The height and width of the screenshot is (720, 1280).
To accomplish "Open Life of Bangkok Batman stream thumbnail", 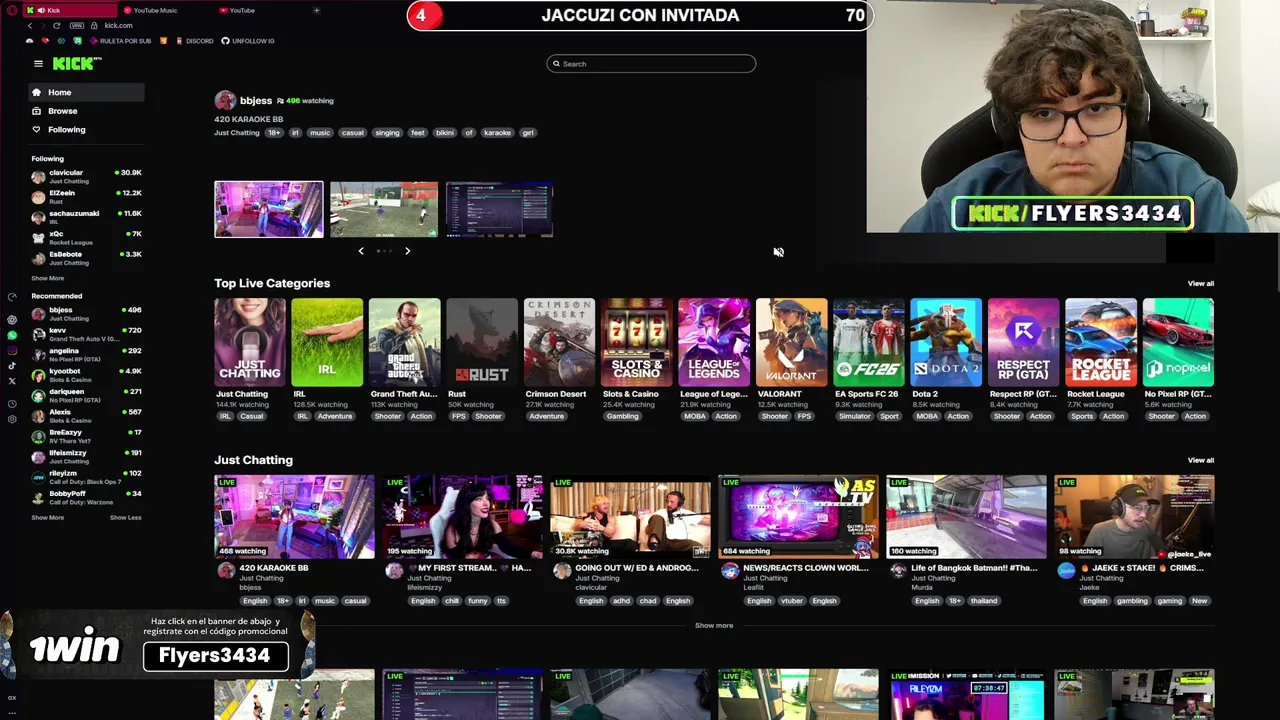I will pyautogui.click(x=966, y=517).
